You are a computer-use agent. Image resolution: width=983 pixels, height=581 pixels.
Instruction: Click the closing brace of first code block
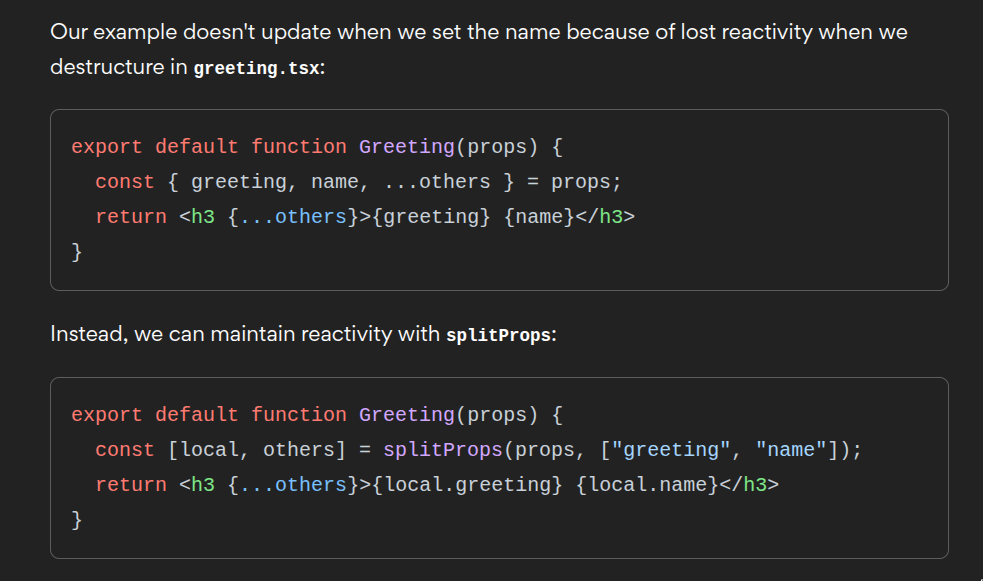coord(76,252)
